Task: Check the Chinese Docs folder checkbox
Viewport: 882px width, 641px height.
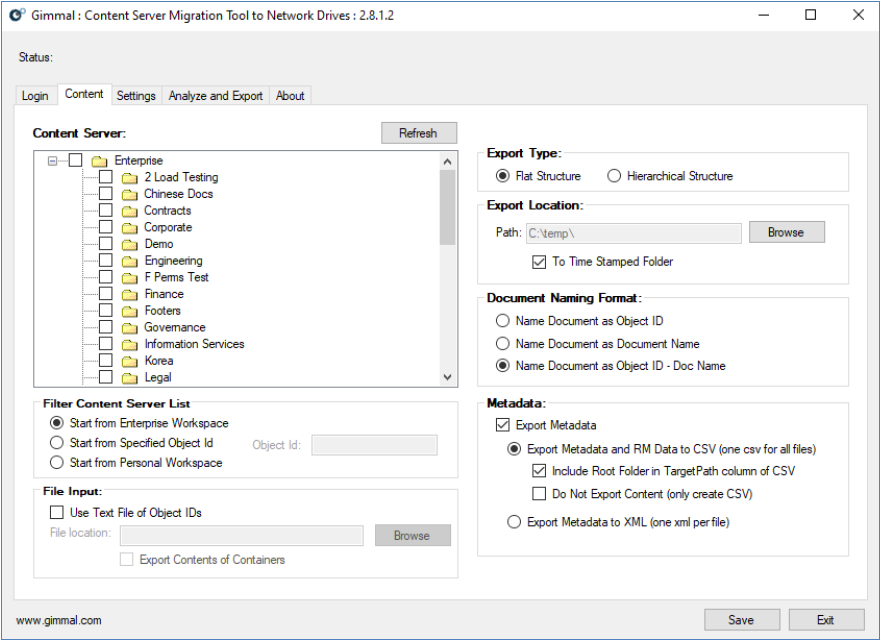Action: pos(106,194)
